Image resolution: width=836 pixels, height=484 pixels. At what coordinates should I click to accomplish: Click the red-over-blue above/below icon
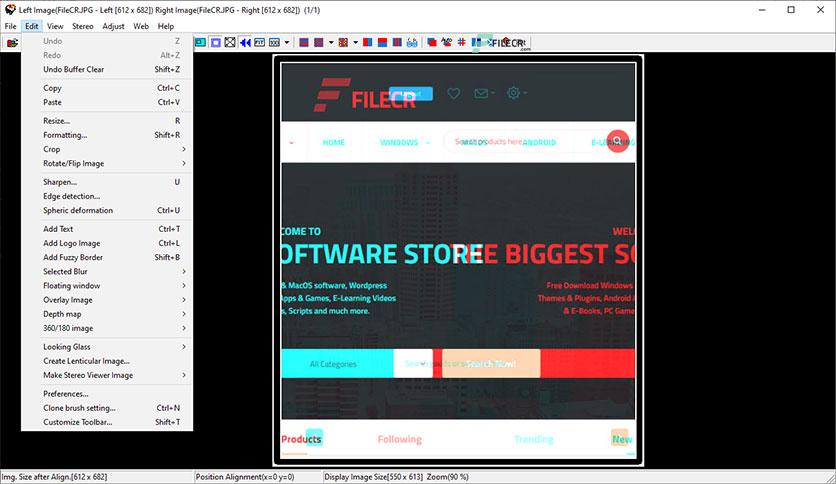(x=382, y=43)
